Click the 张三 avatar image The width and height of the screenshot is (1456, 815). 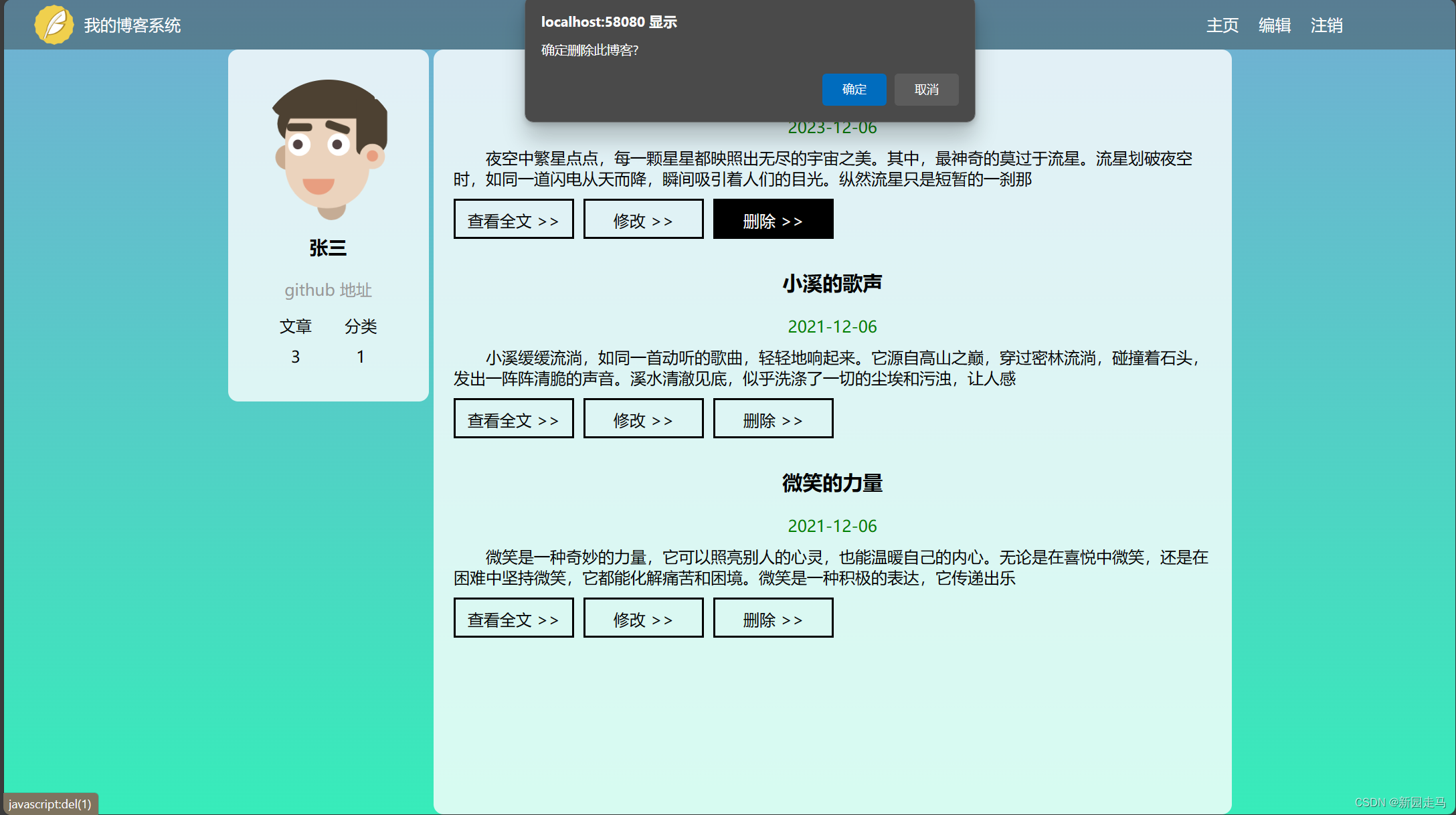tap(329, 149)
